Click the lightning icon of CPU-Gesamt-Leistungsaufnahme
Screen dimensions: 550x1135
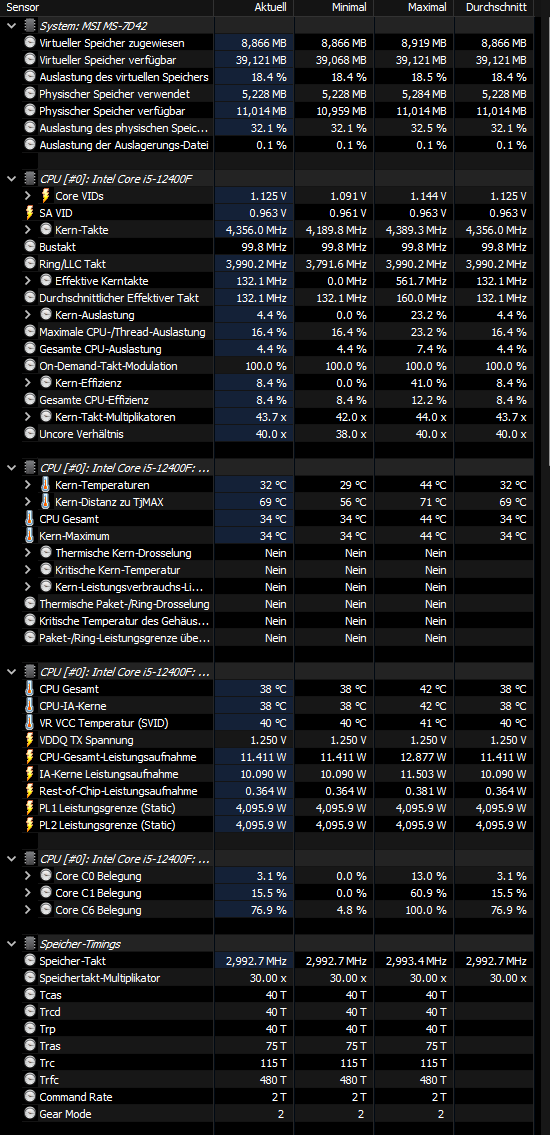[30, 756]
